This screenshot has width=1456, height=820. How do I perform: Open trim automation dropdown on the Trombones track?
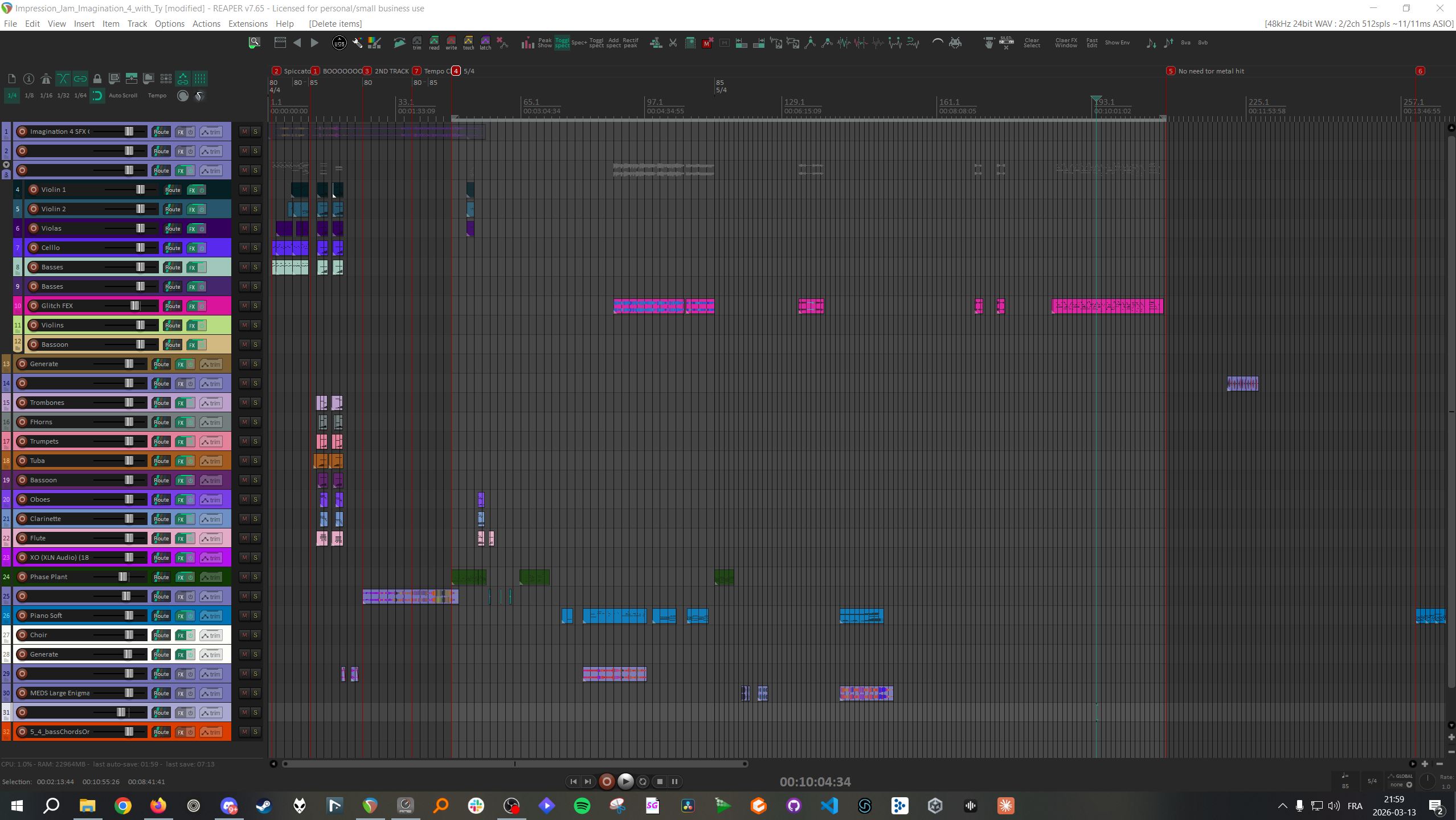211,403
